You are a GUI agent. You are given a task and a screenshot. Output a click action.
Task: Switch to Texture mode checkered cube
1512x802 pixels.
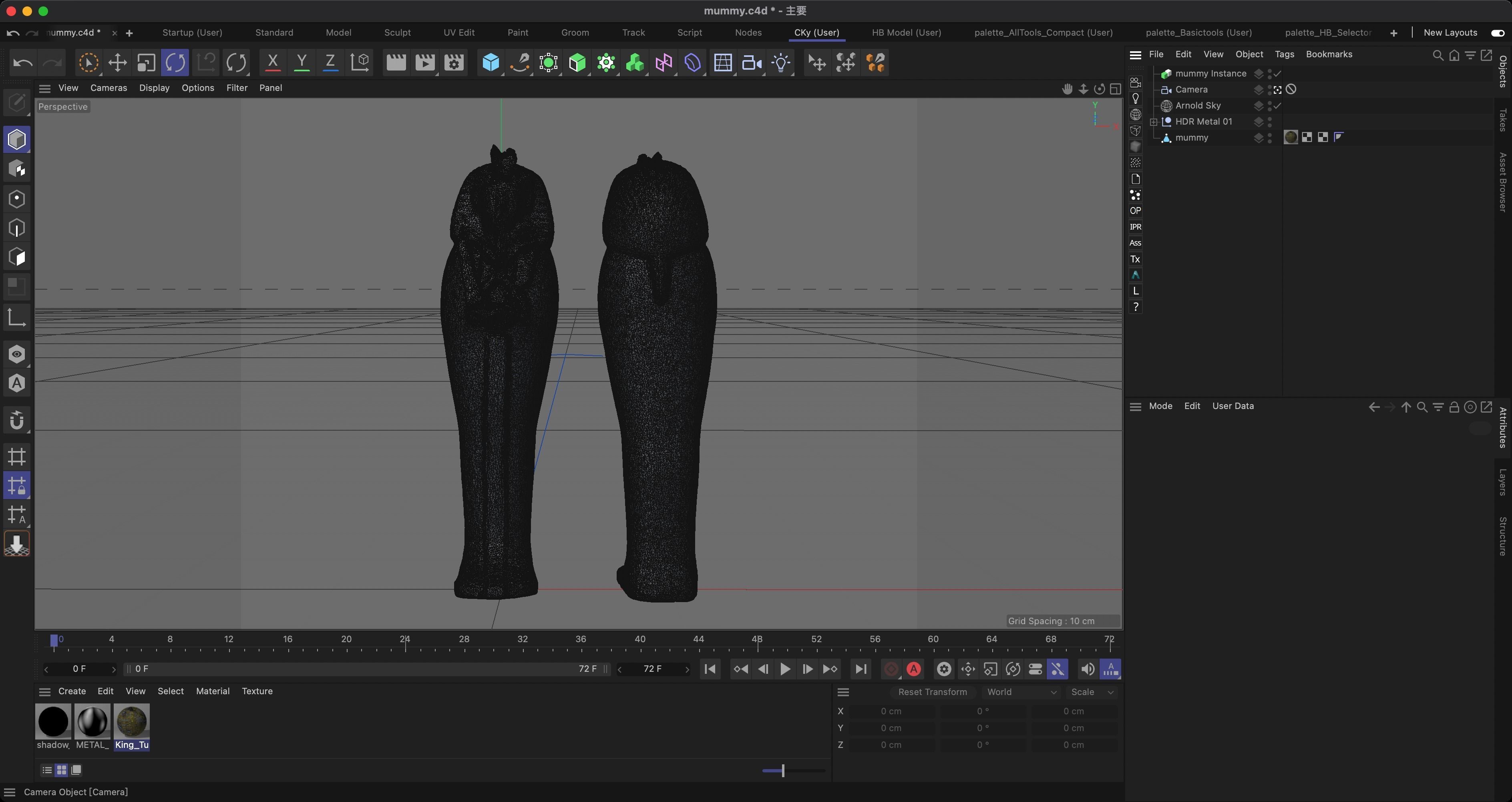click(x=16, y=169)
